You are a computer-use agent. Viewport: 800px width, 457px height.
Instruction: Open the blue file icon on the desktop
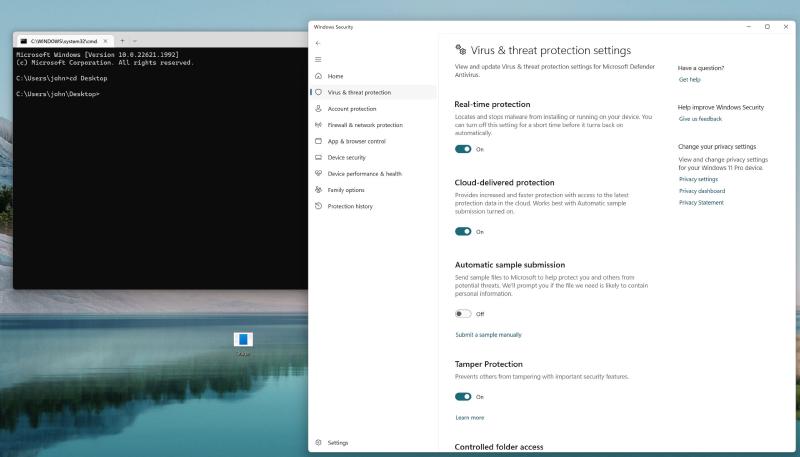point(243,340)
